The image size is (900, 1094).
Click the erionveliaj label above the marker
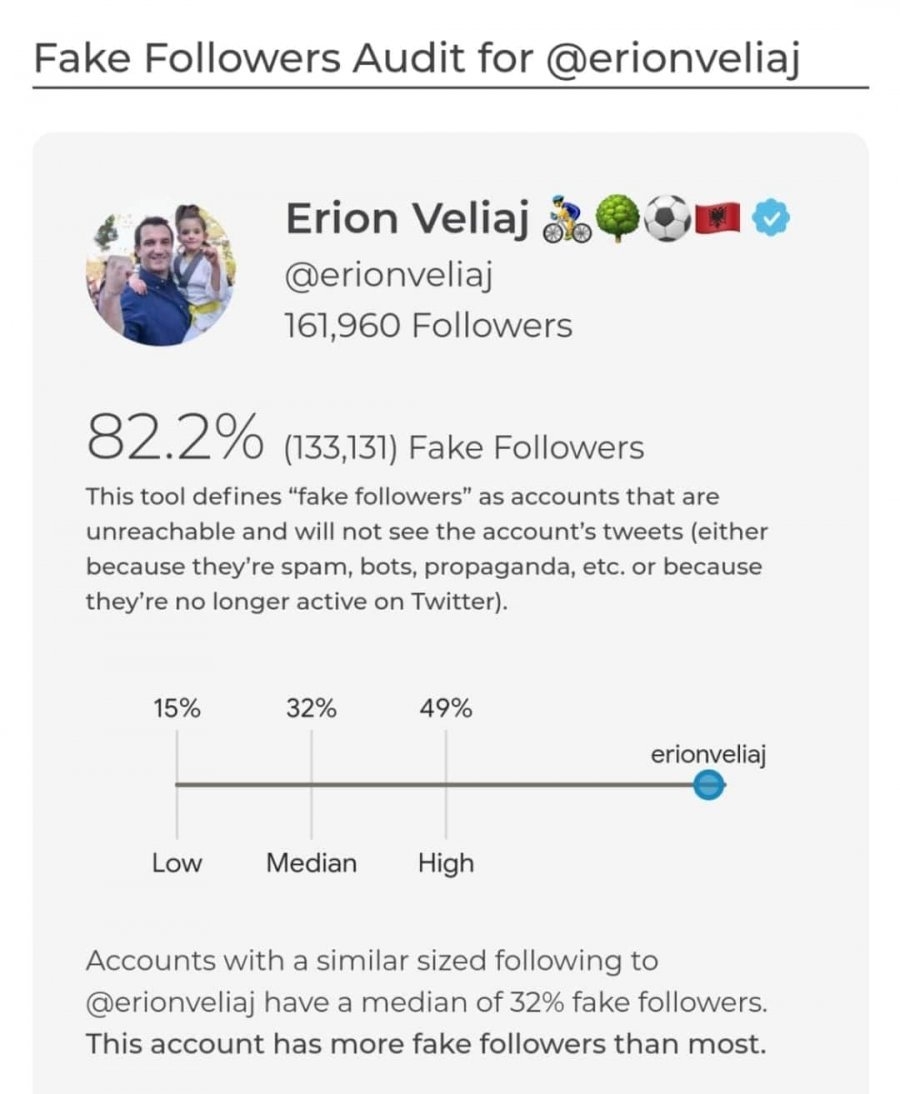[x=708, y=755]
